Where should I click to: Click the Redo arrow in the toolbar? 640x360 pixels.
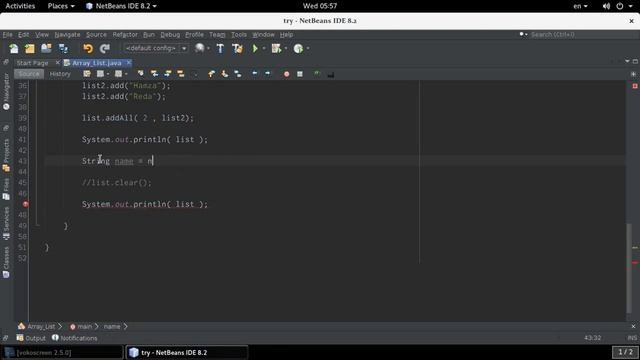(105, 49)
